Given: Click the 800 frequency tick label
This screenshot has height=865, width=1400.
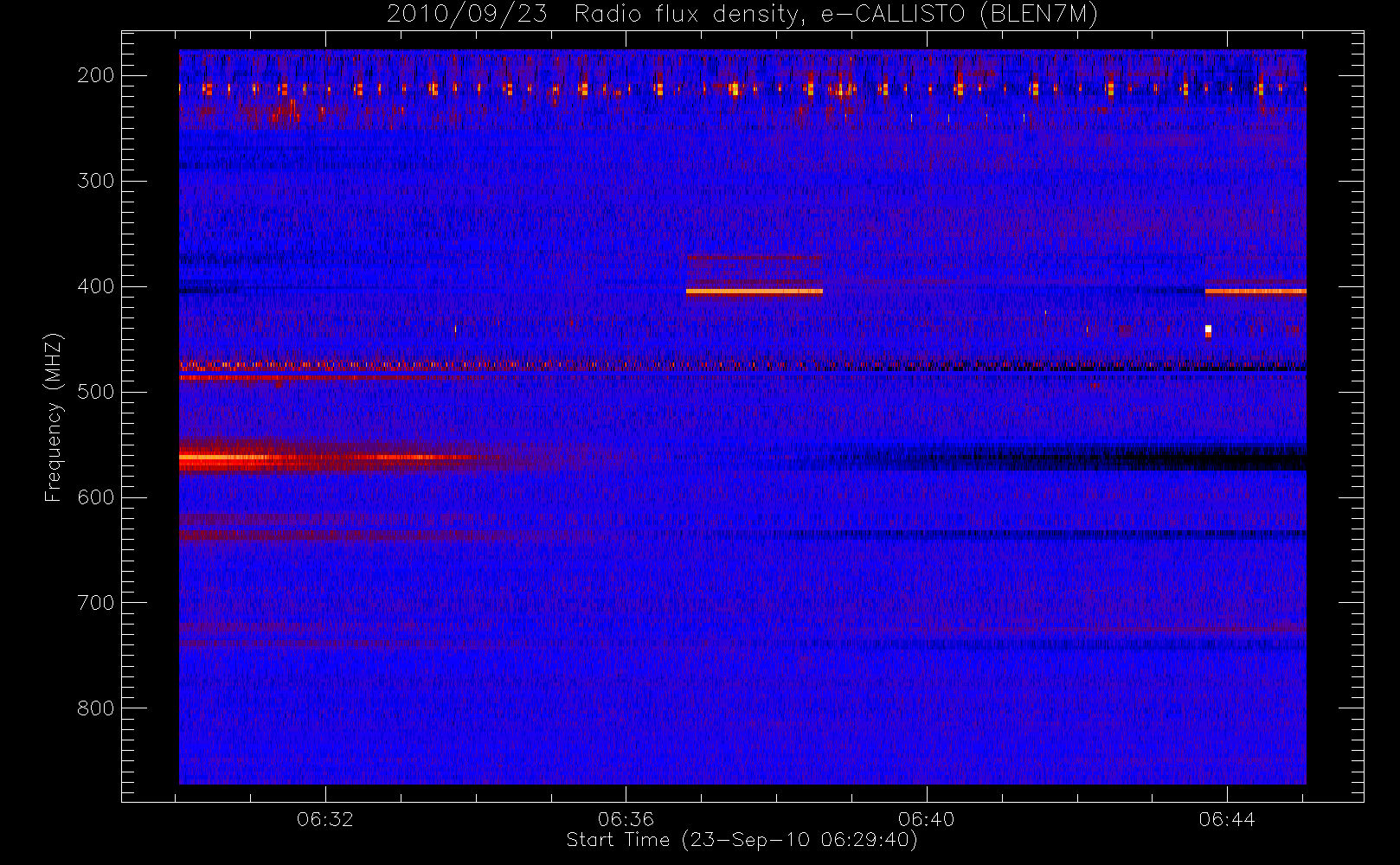Looking at the screenshot, I should [x=96, y=708].
